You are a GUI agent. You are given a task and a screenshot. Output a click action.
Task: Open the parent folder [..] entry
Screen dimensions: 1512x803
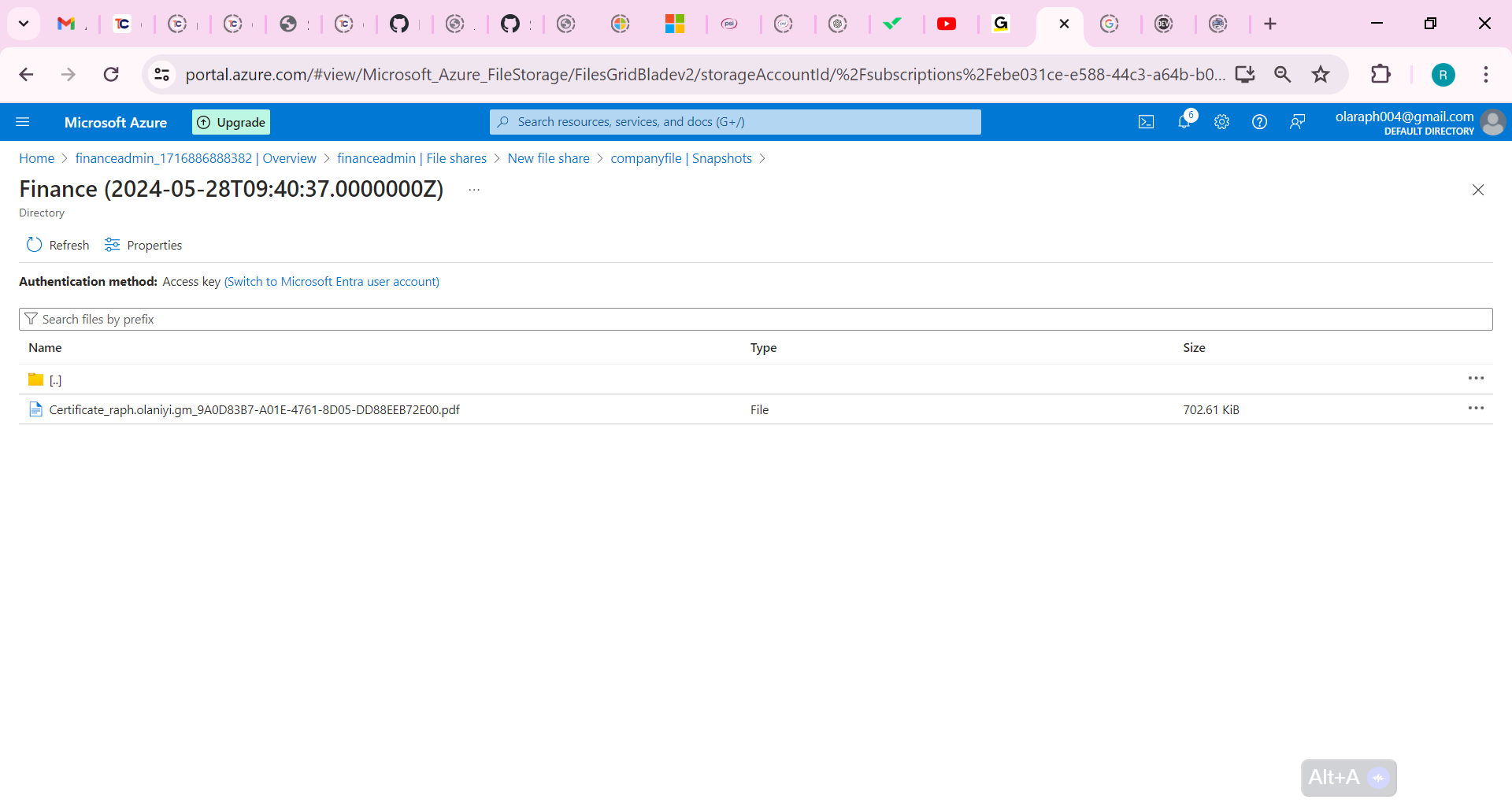(55, 380)
